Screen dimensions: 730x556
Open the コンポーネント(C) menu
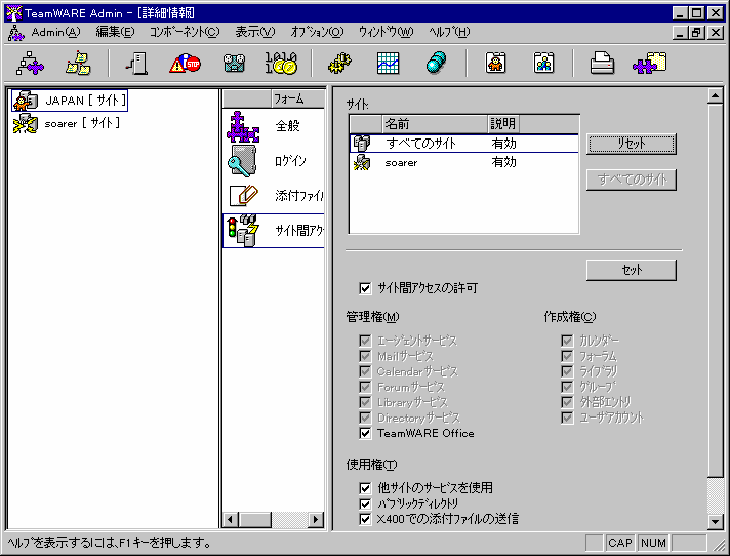184,32
